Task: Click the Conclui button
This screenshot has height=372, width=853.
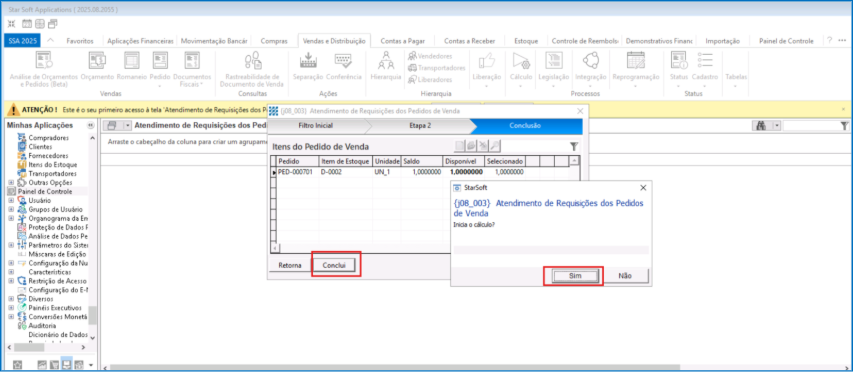Action: [x=335, y=265]
